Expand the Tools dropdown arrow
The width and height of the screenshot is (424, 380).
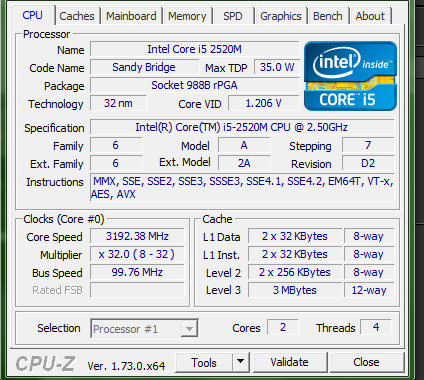point(241,362)
